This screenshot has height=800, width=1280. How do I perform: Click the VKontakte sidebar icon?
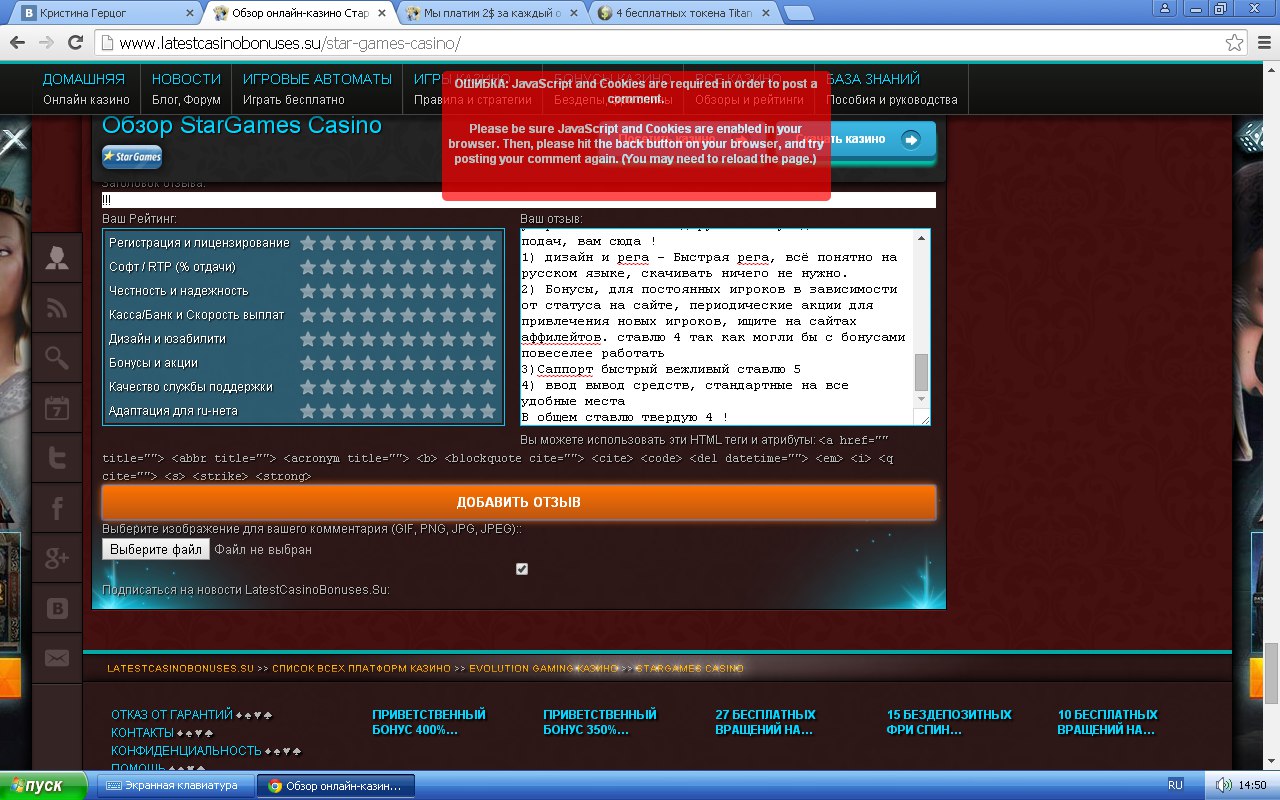[x=57, y=608]
